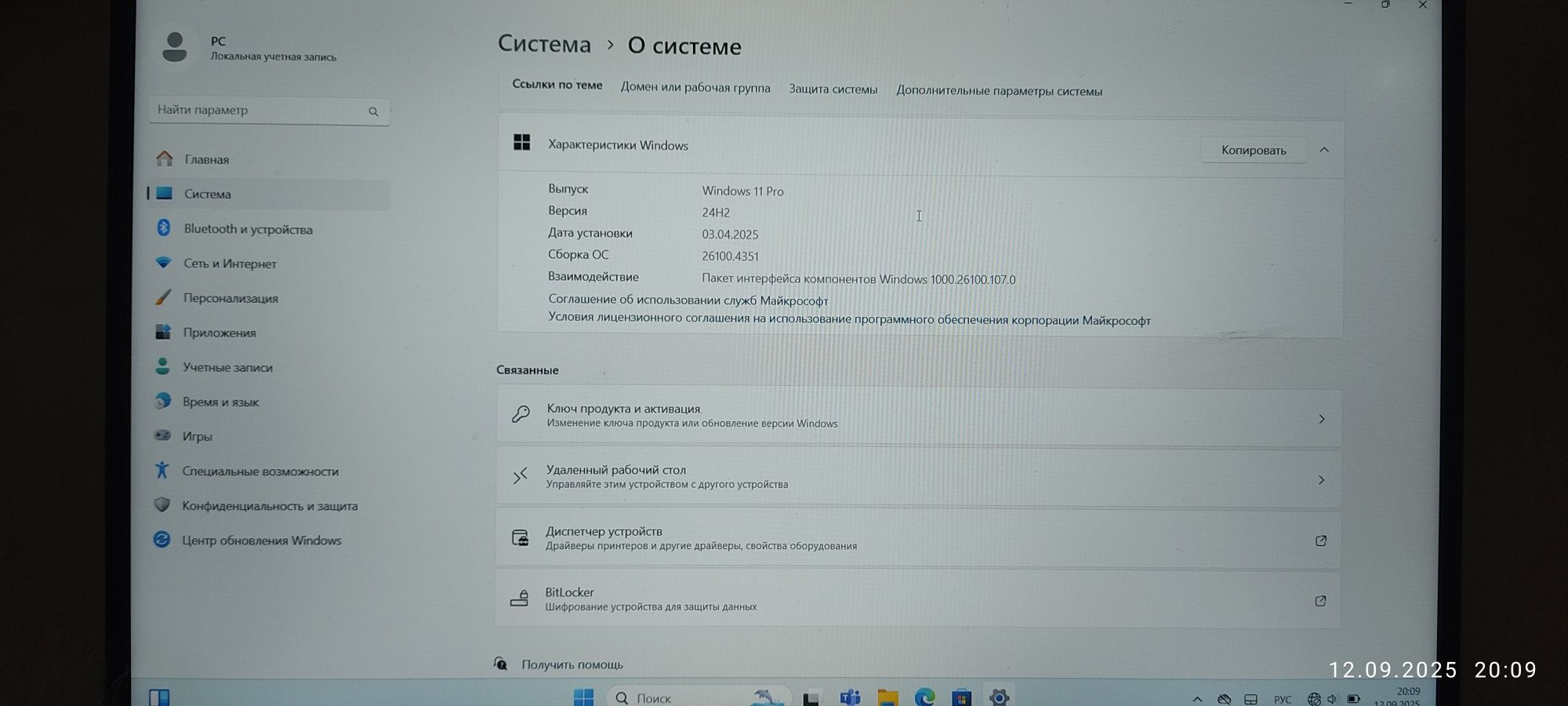Click the Найти параметр search field

coord(269,111)
